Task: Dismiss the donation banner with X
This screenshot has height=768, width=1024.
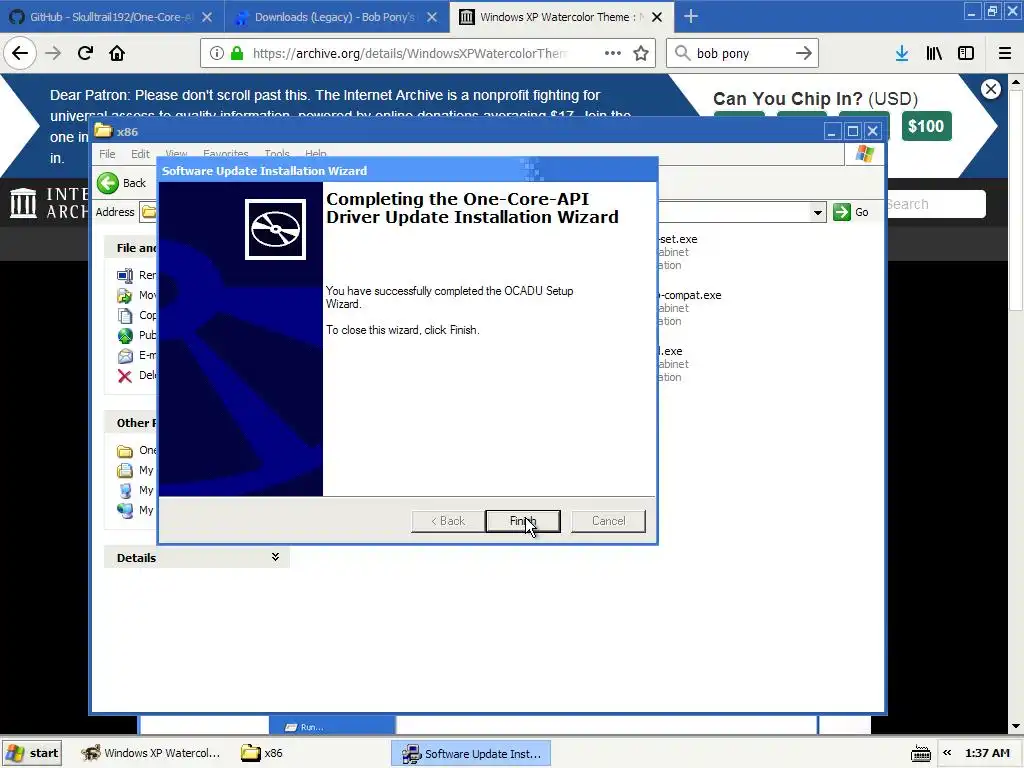Action: point(991,89)
